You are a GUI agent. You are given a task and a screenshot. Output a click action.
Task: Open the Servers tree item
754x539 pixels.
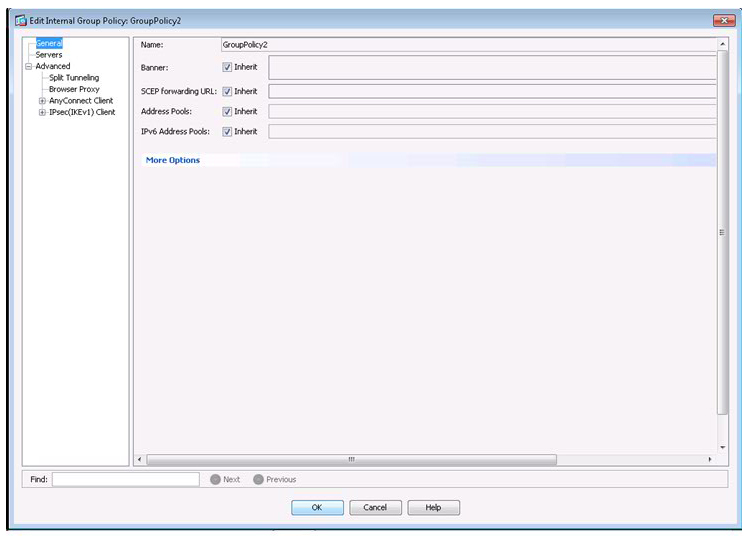(x=49, y=55)
